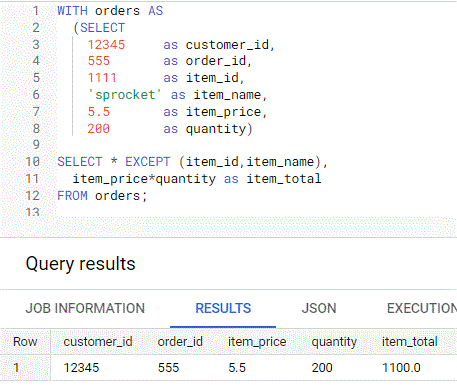Switch to the JSON tab
This screenshot has width=457, height=390.
(x=319, y=308)
